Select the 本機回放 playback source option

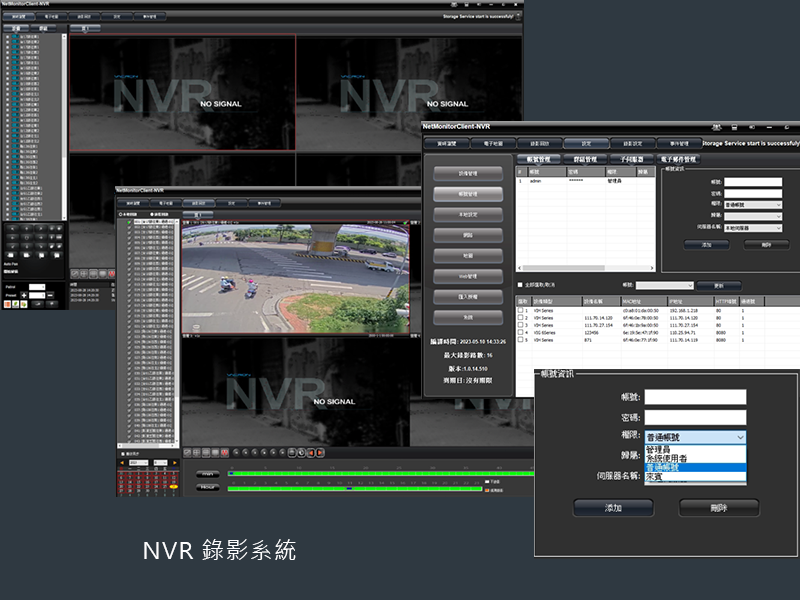coord(121,214)
